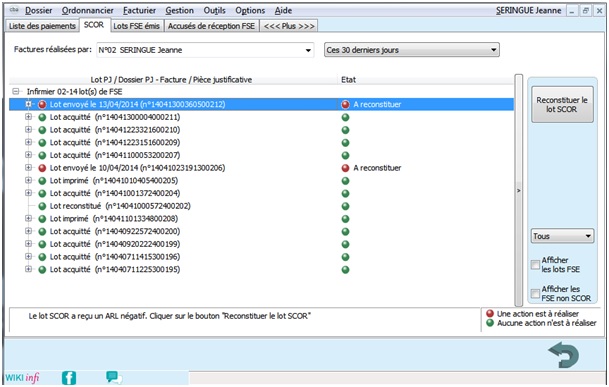Click the green dot of lot imprimé n°14041101334800208
The height and width of the screenshot is (387, 609).
pos(42,219)
